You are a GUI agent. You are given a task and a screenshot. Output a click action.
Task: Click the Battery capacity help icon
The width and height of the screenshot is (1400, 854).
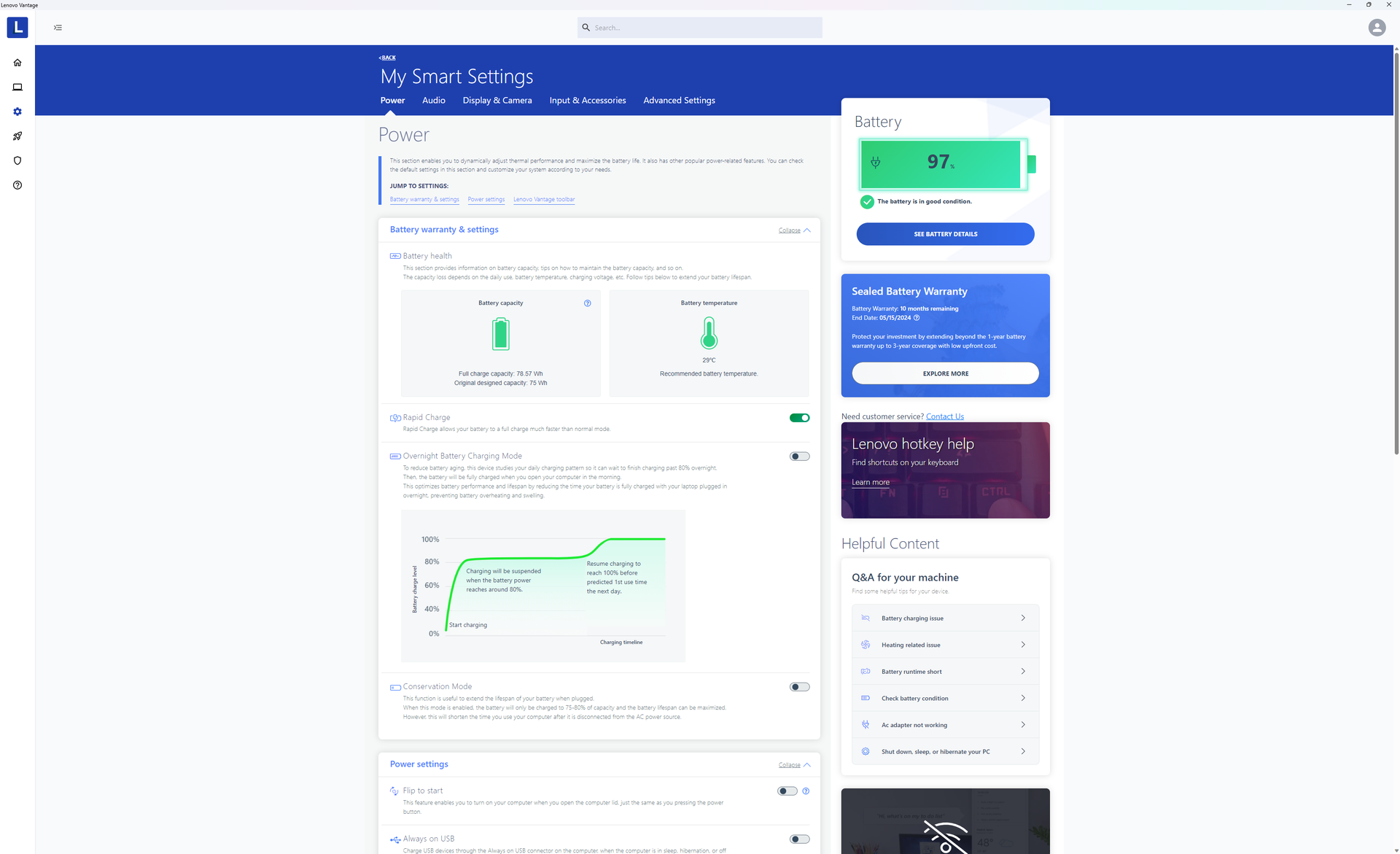pyautogui.click(x=587, y=303)
